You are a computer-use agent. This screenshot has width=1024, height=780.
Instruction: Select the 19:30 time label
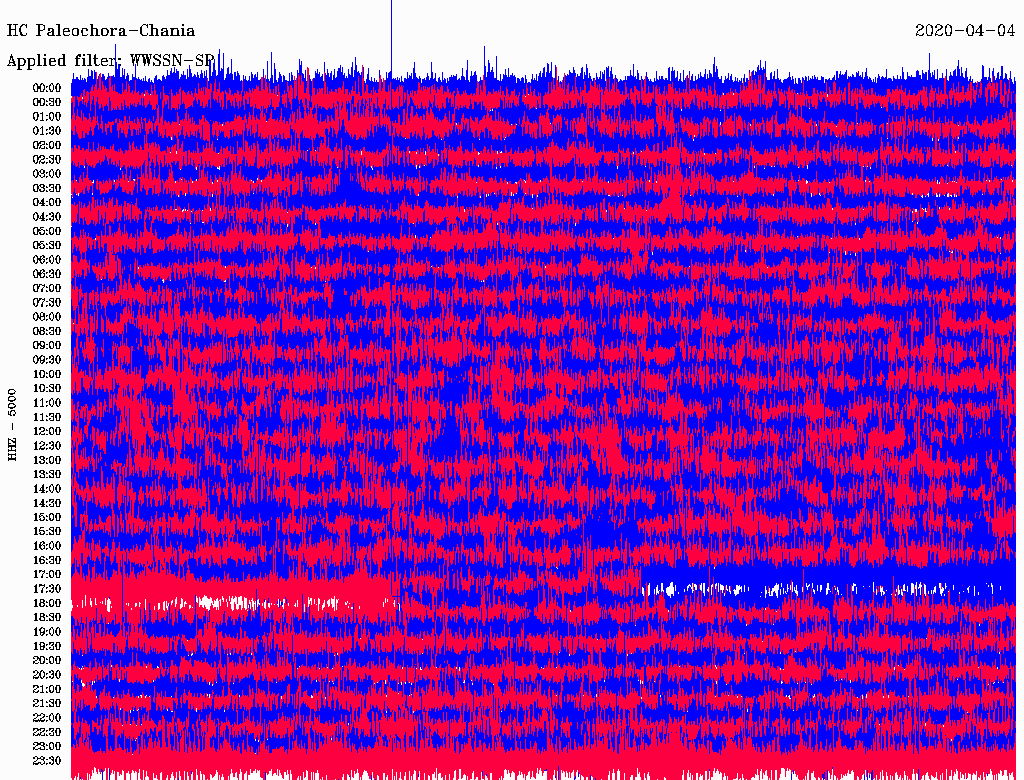(47, 646)
